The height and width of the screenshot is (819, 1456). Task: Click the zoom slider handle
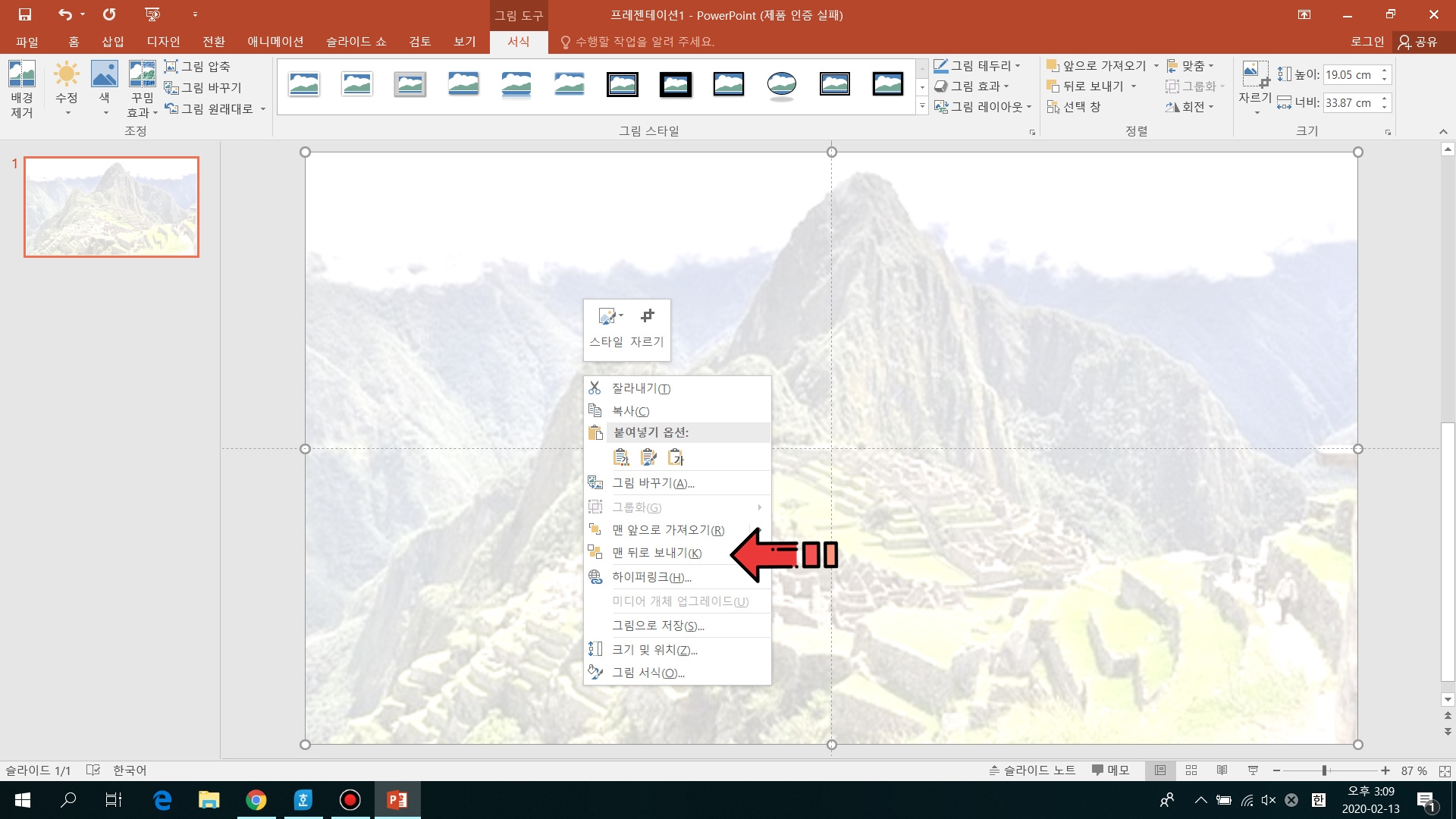coord(1324,770)
